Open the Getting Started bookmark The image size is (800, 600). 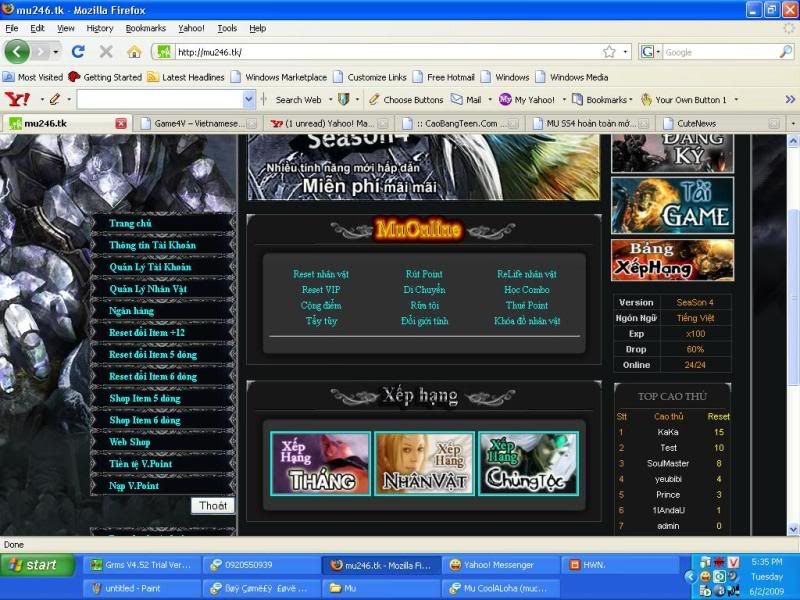105,77
